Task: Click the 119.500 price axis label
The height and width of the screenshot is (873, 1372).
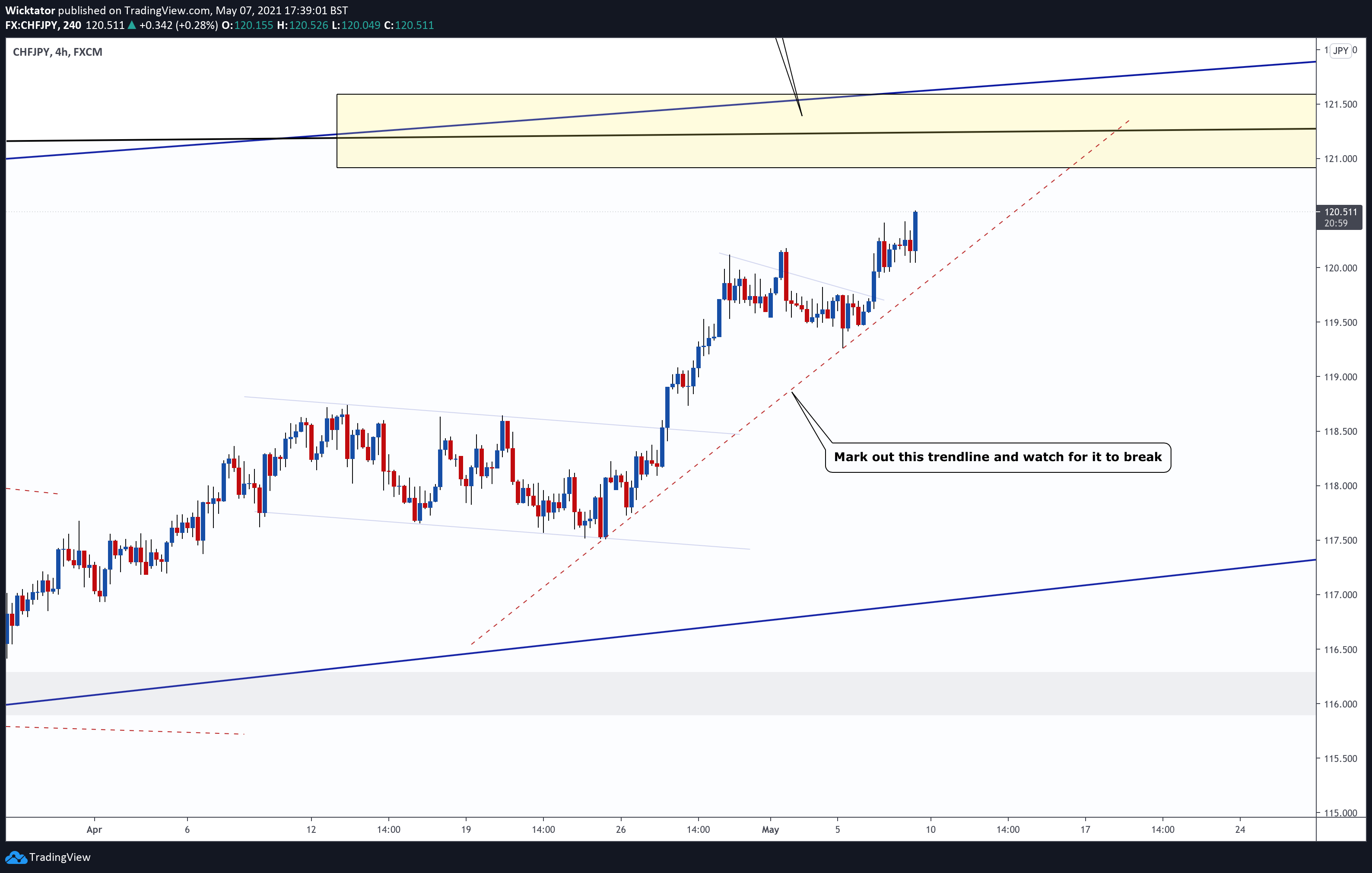Action: 1340,322
